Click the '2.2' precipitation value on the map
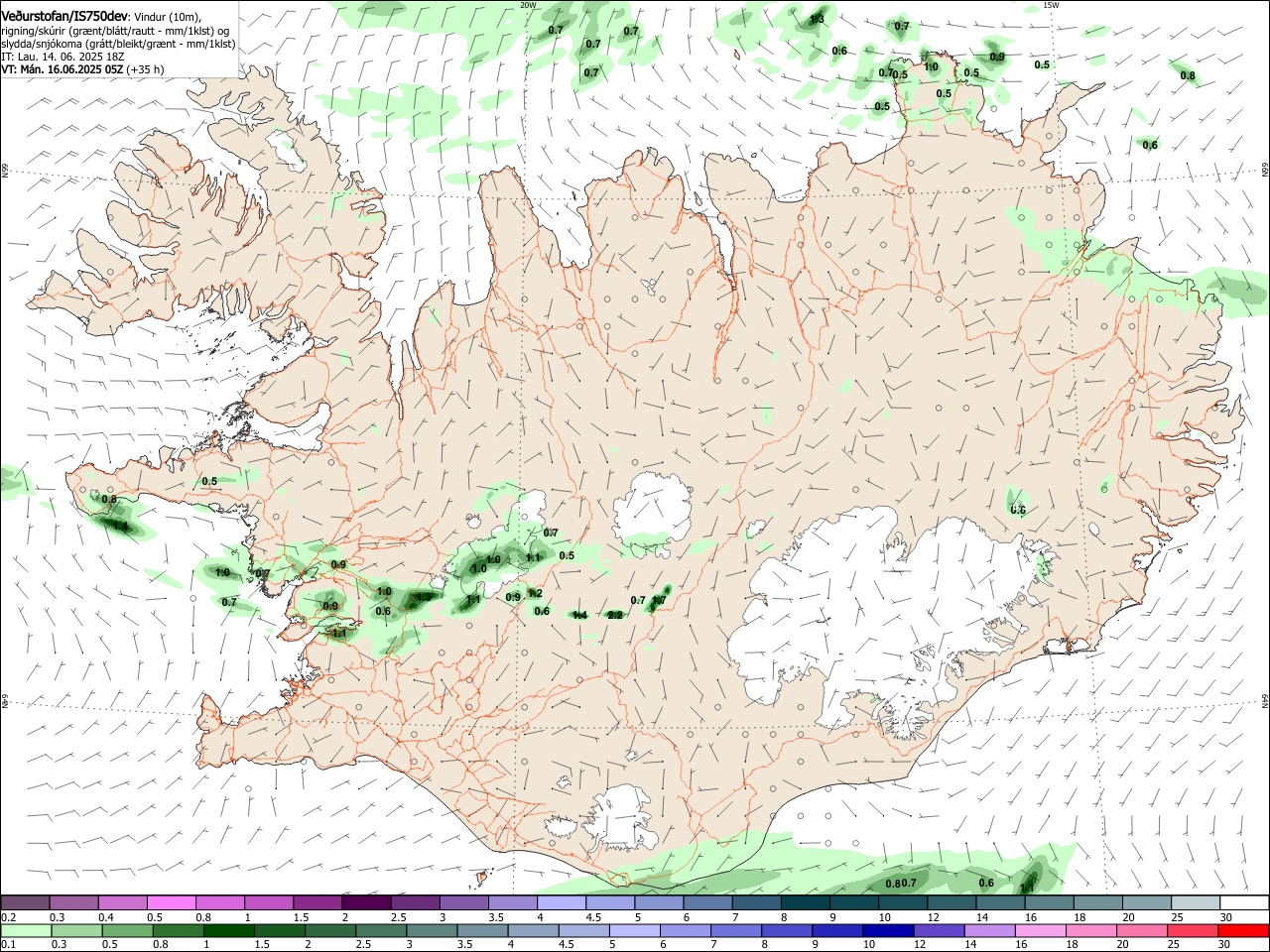The width and height of the screenshot is (1270, 952). (614, 615)
